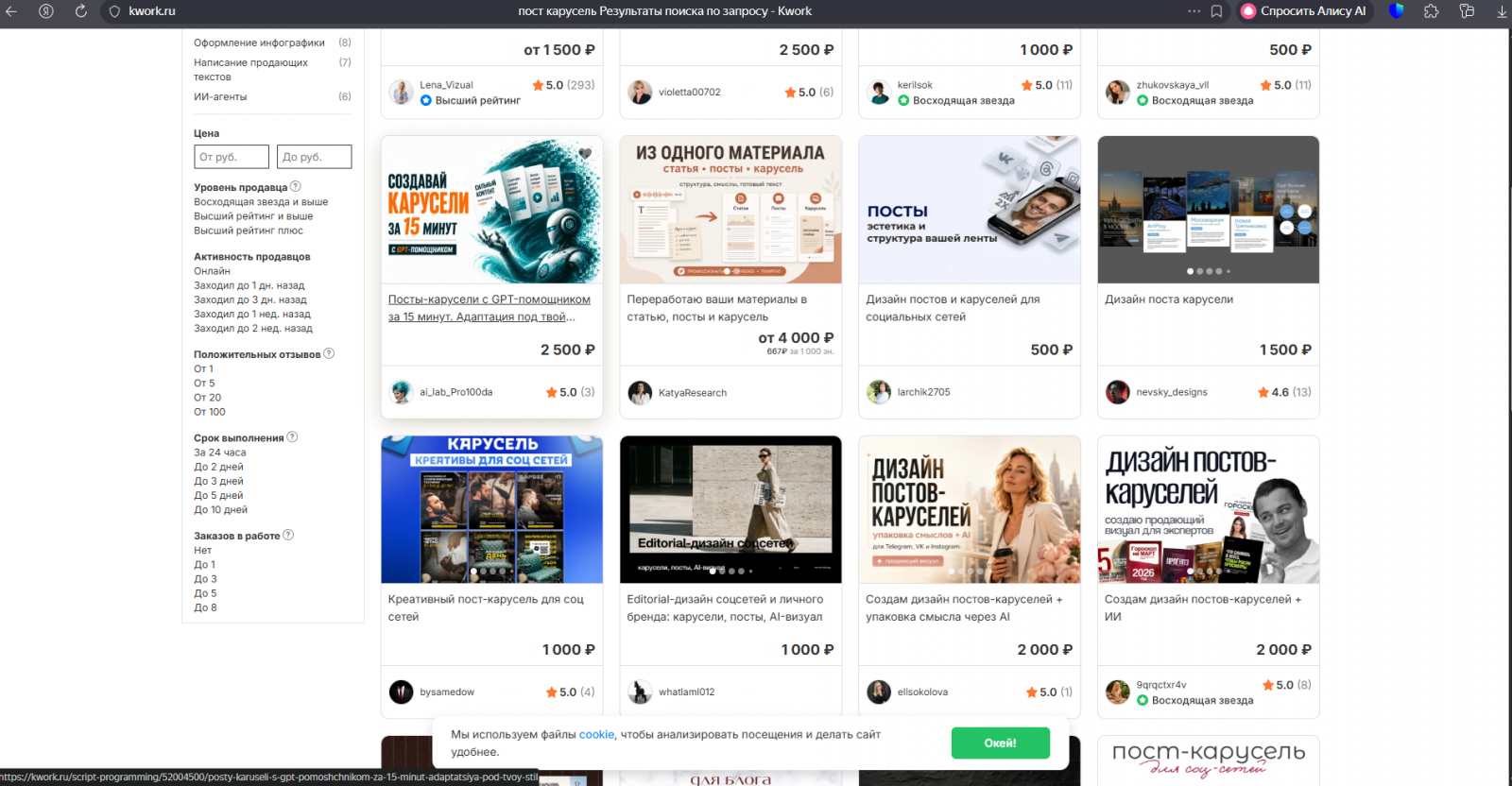Open the cookie policy link in the banner
Image resolution: width=1512 pixels, height=786 pixels.
[x=596, y=734]
